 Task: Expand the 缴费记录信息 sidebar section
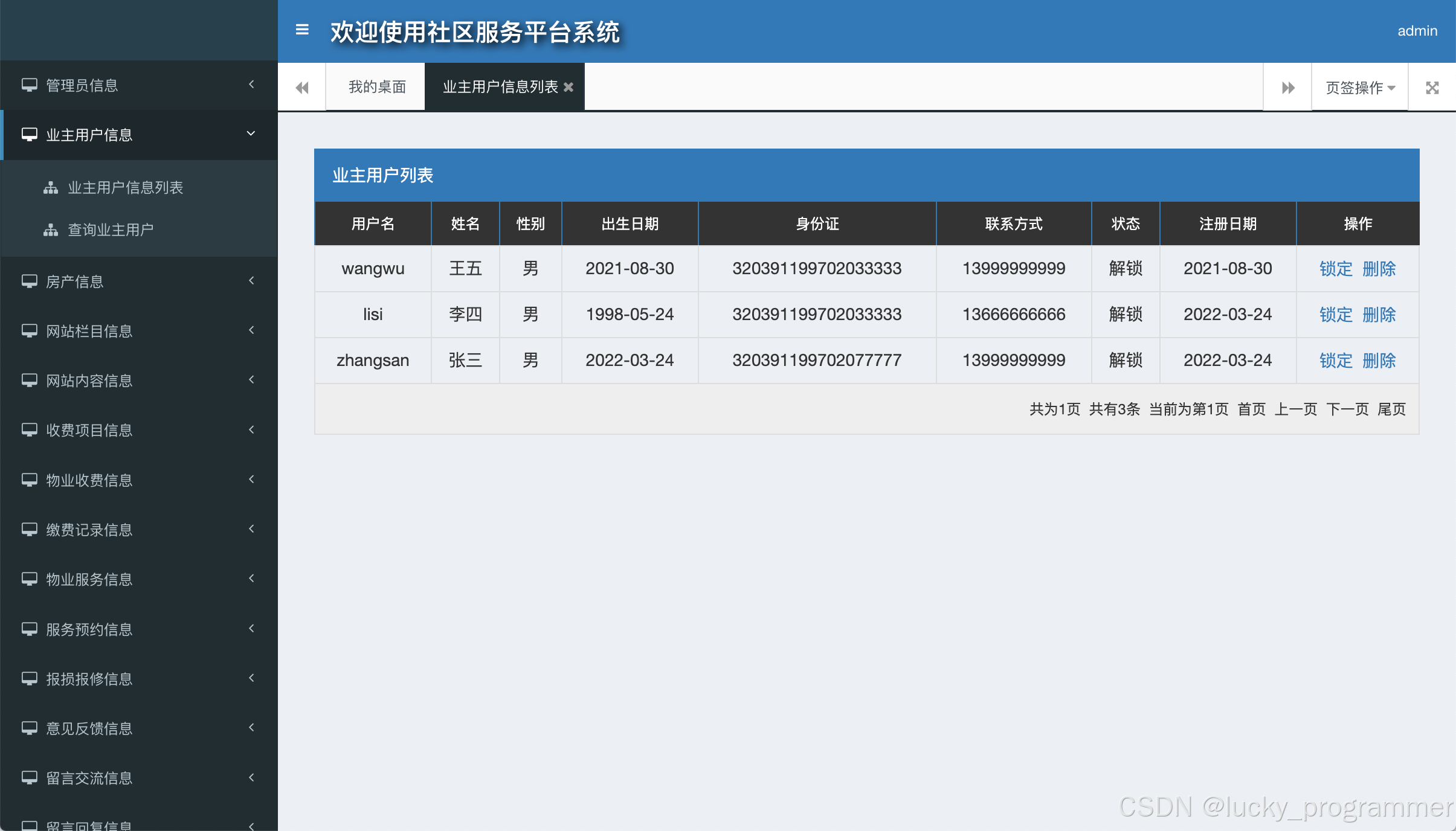click(x=89, y=530)
